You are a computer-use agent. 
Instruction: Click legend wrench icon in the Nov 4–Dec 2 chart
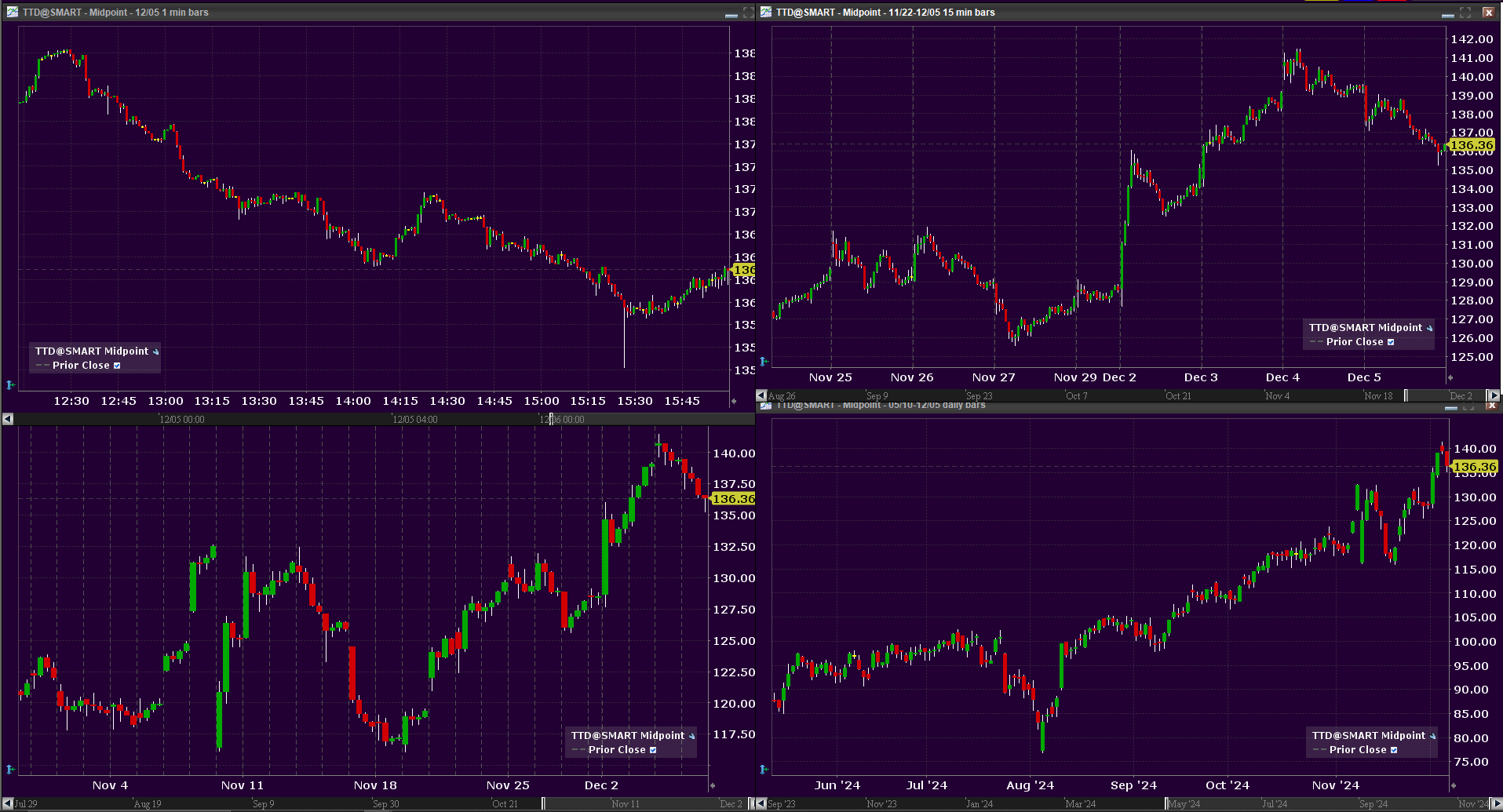(691, 736)
